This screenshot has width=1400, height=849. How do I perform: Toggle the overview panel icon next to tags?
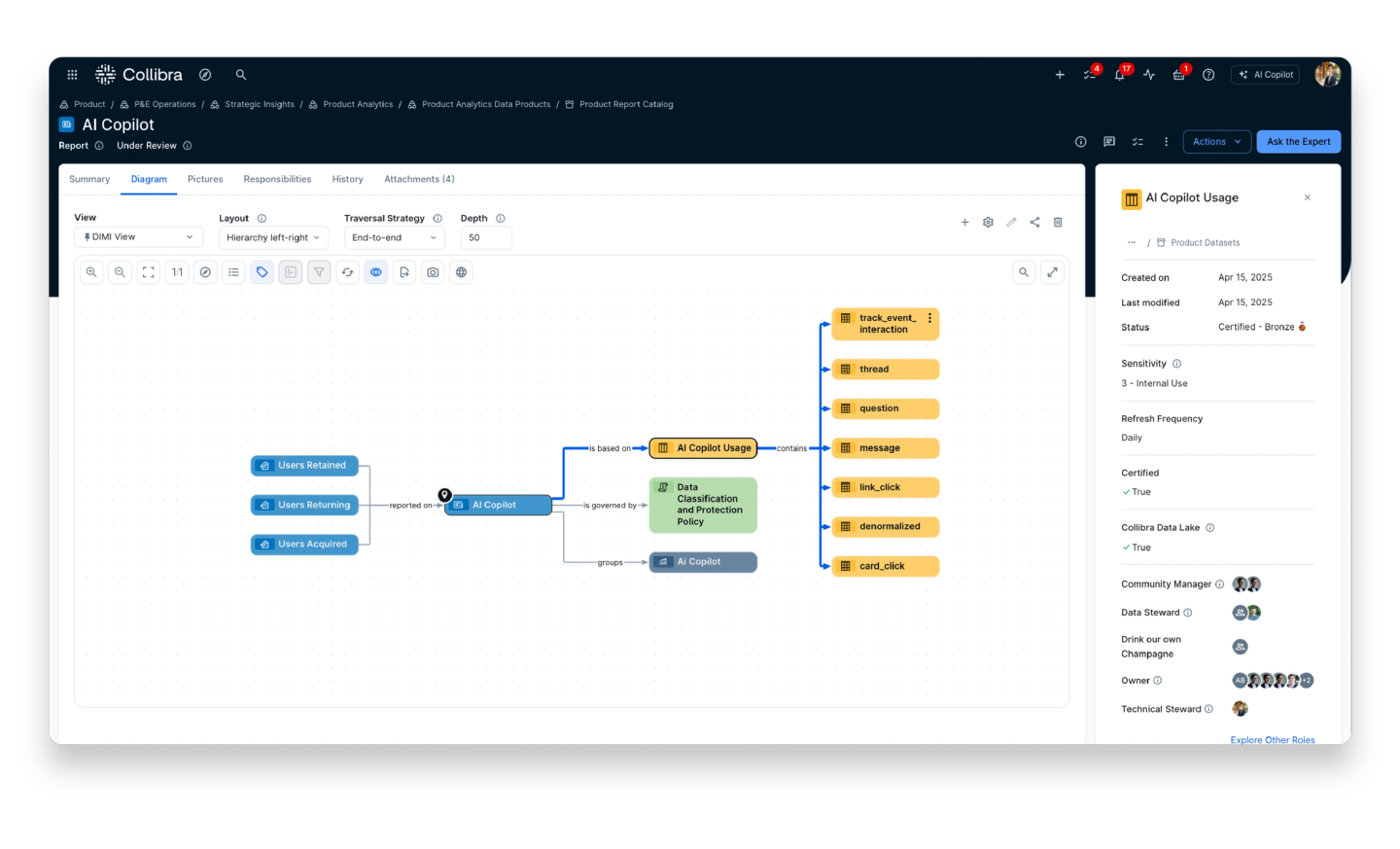[x=290, y=272]
